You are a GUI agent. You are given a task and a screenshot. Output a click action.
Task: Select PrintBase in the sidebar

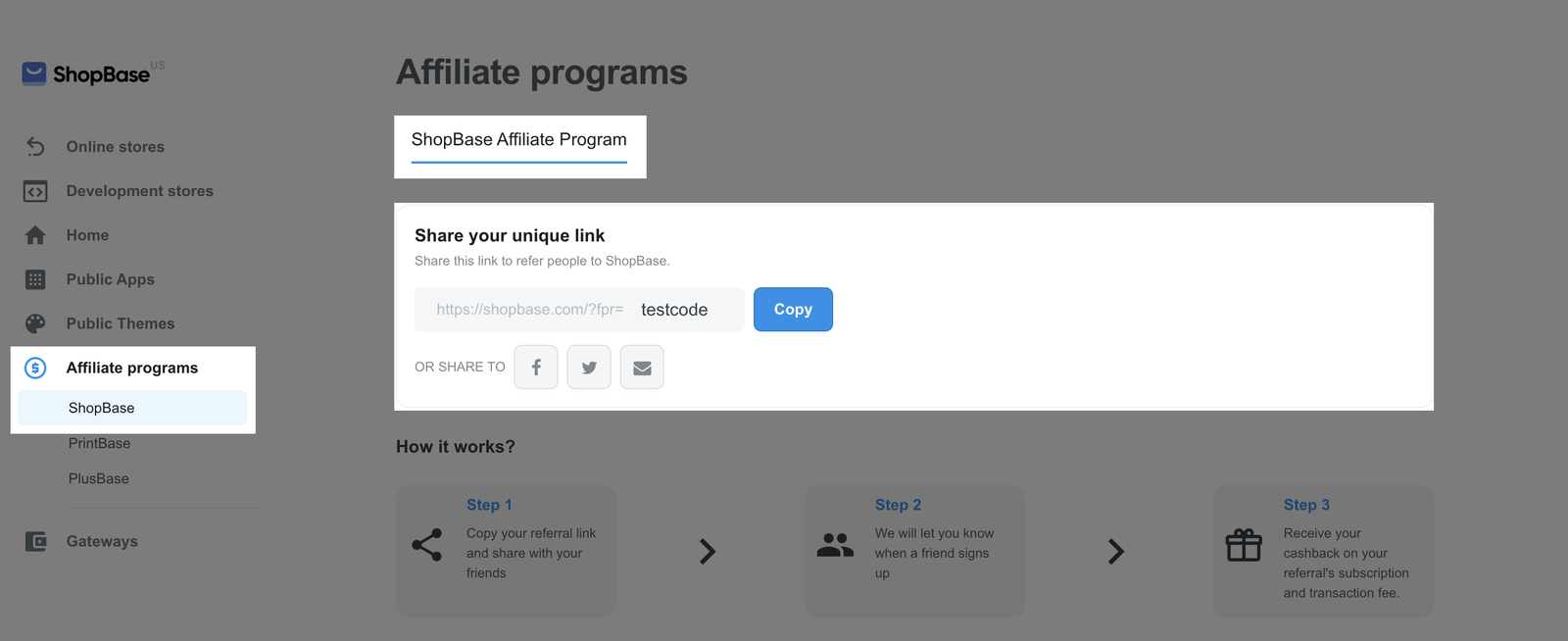pyautogui.click(x=99, y=443)
